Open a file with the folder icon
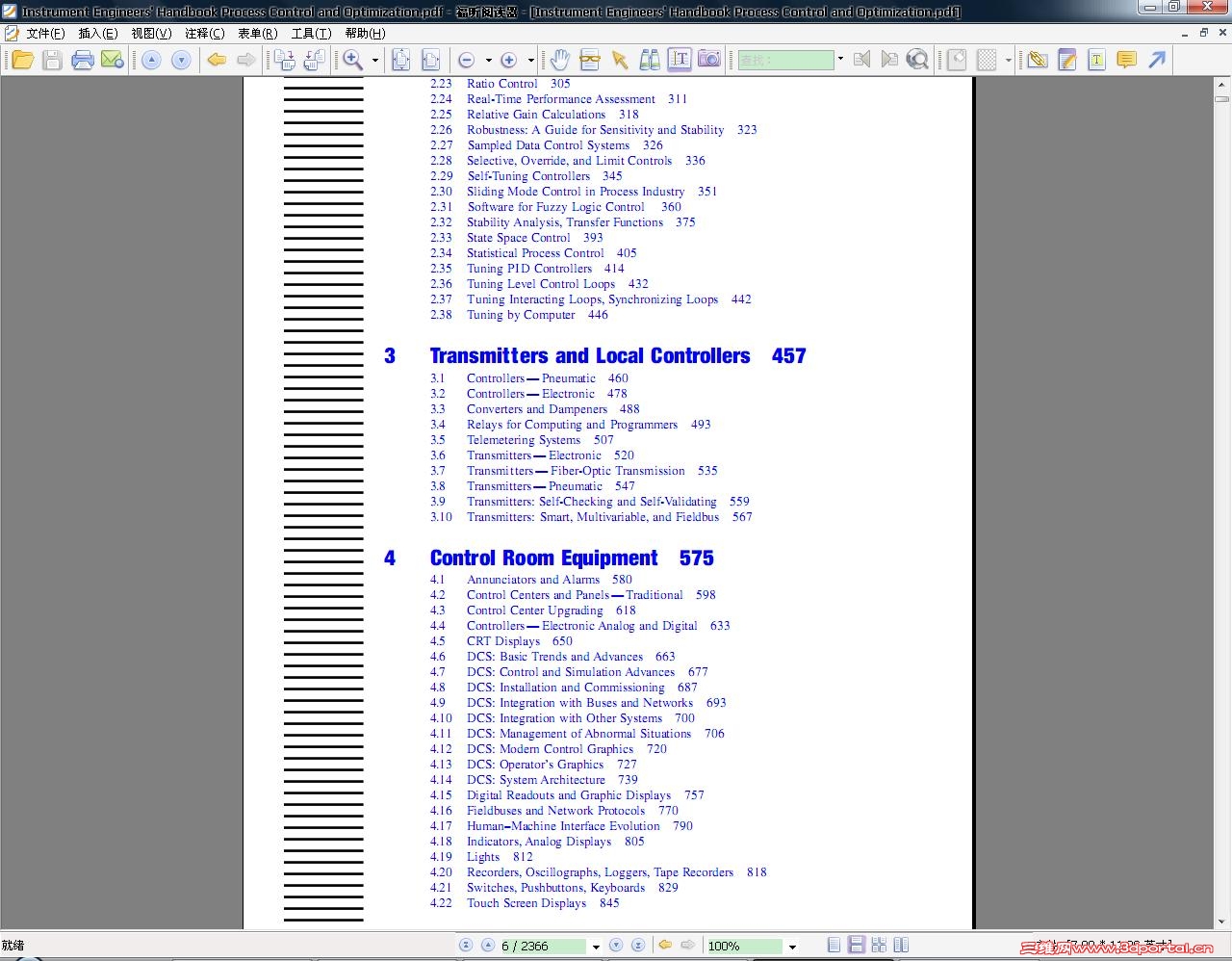The width and height of the screenshot is (1232, 961). [x=22, y=60]
